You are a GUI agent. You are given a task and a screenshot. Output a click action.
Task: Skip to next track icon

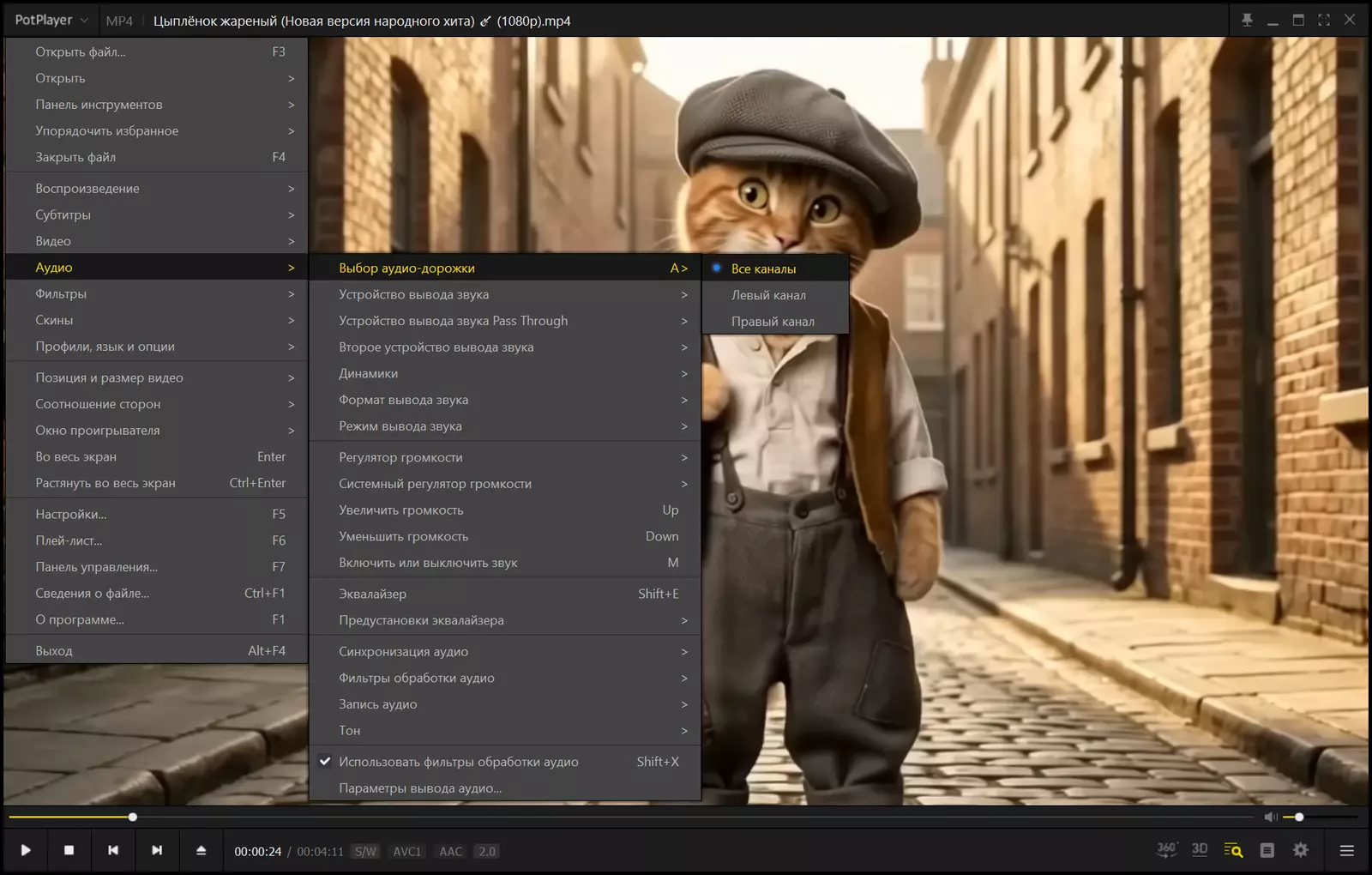pyautogui.click(x=157, y=850)
